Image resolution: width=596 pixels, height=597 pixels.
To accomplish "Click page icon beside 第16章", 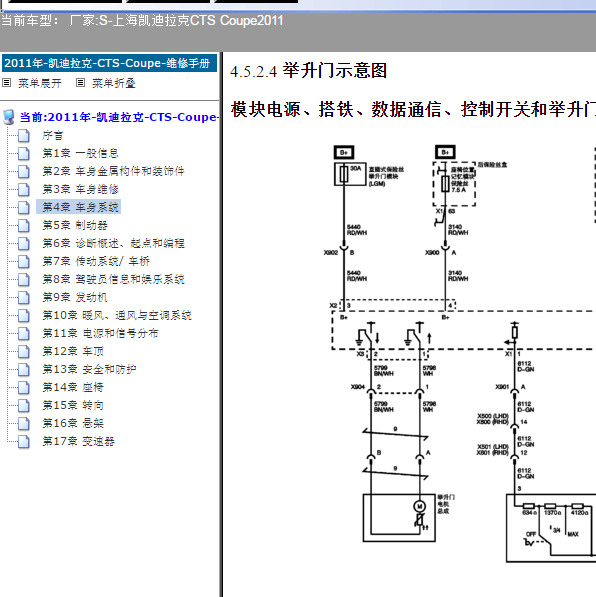I will coord(24,423).
